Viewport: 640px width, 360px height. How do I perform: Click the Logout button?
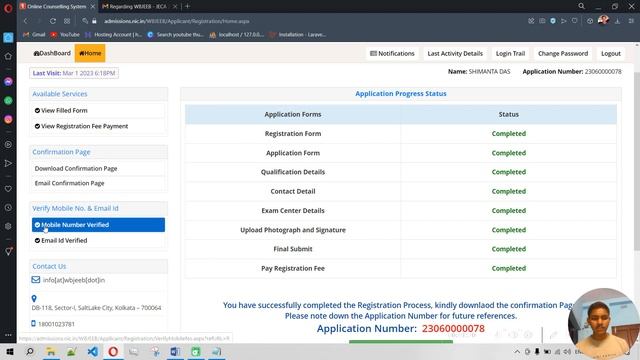pyautogui.click(x=611, y=53)
